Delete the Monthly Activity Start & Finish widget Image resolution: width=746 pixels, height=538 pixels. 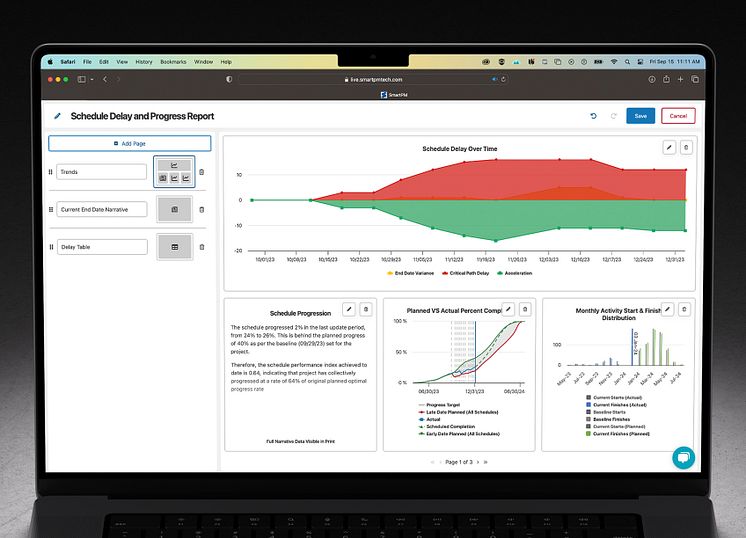[x=685, y=309]
